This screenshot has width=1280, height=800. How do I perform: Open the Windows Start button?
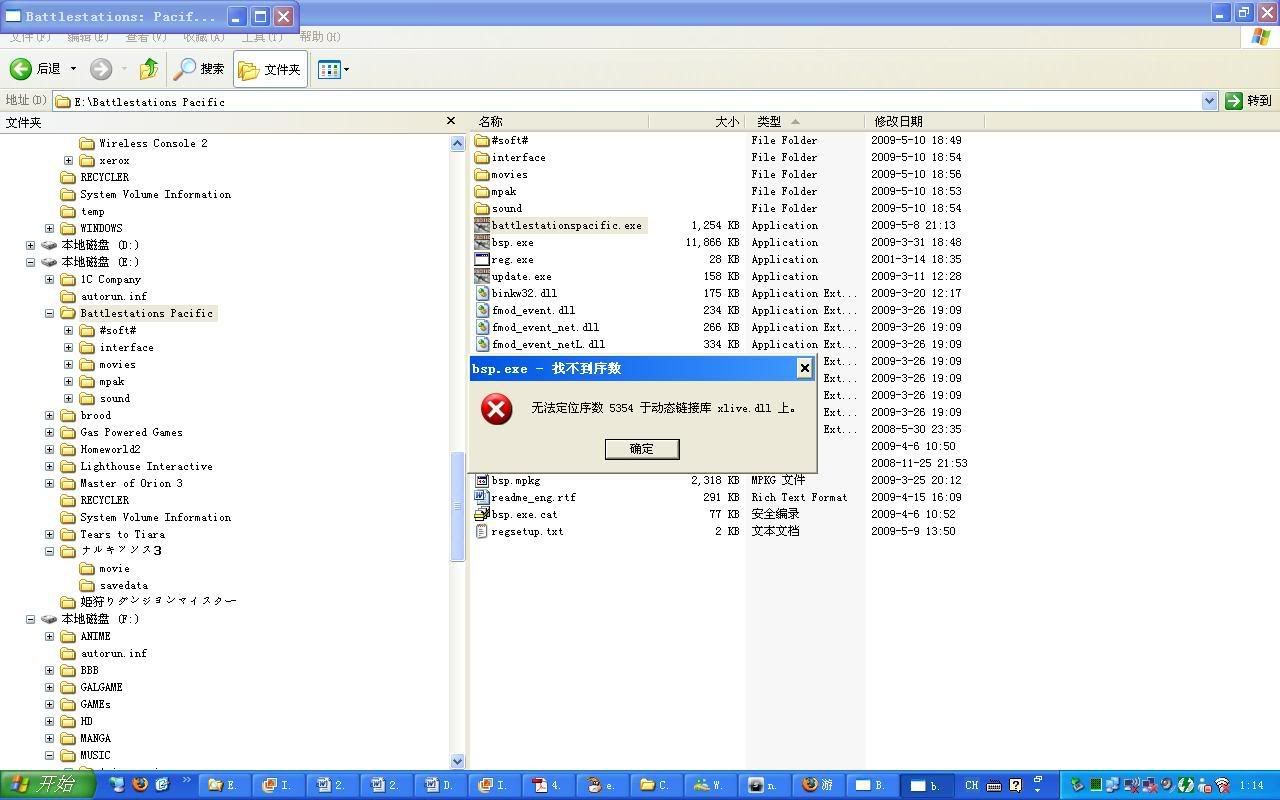(48, 785)
